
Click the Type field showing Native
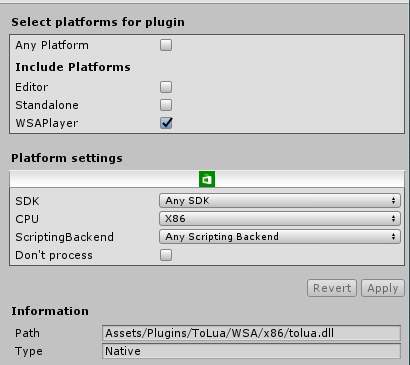251,351
